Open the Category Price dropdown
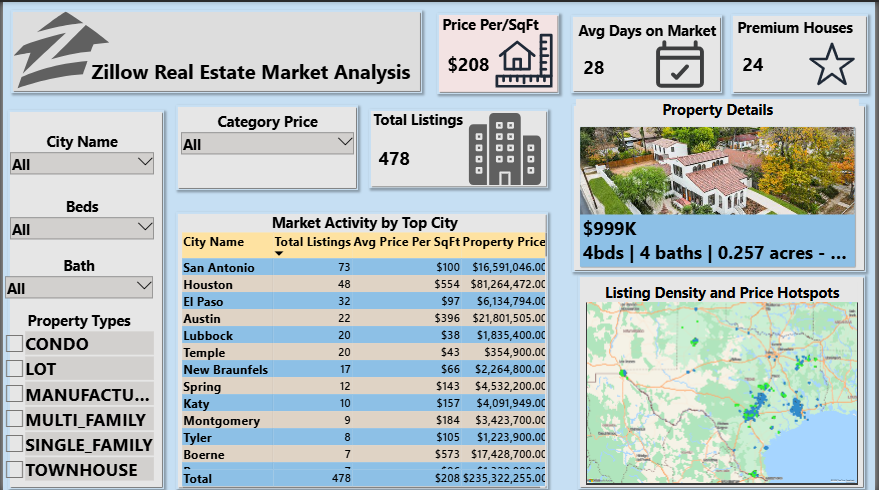879x490 pixels. [267, 144]
